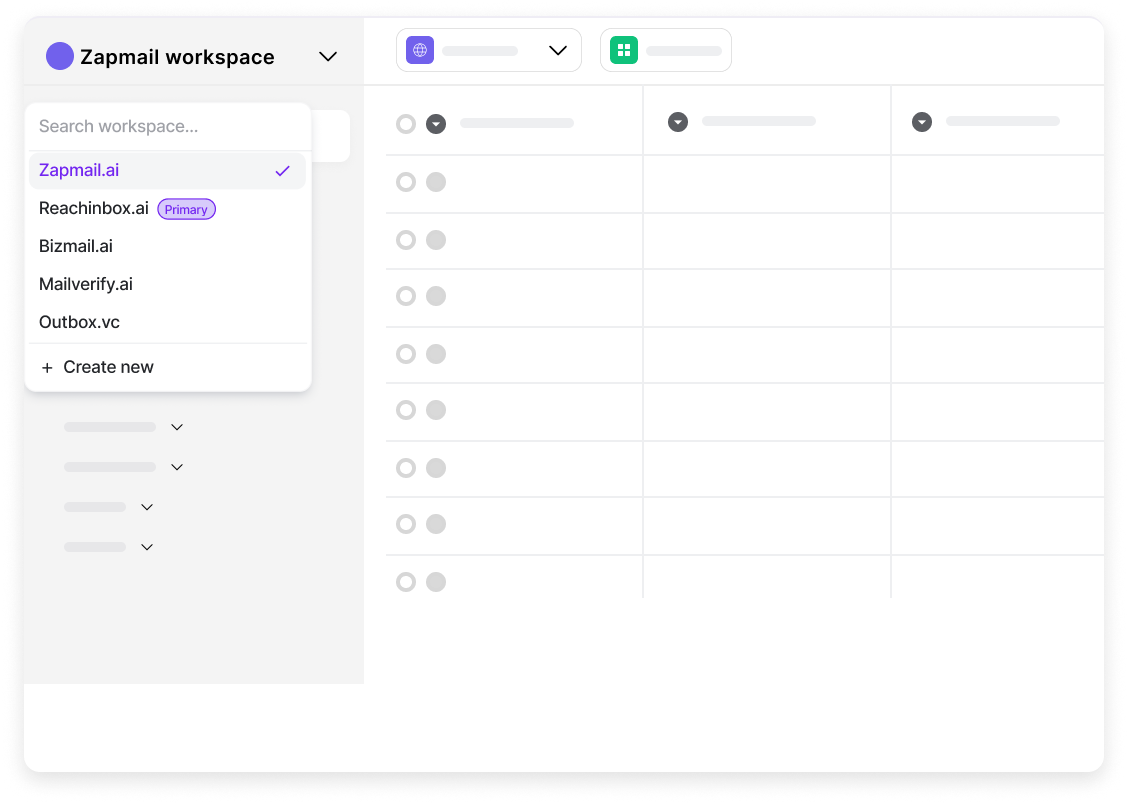The height and width of the screenshot is (803, 1127).
Task: Switch to the Outbox.vc workspace
Action: click(x=167, y=323)
